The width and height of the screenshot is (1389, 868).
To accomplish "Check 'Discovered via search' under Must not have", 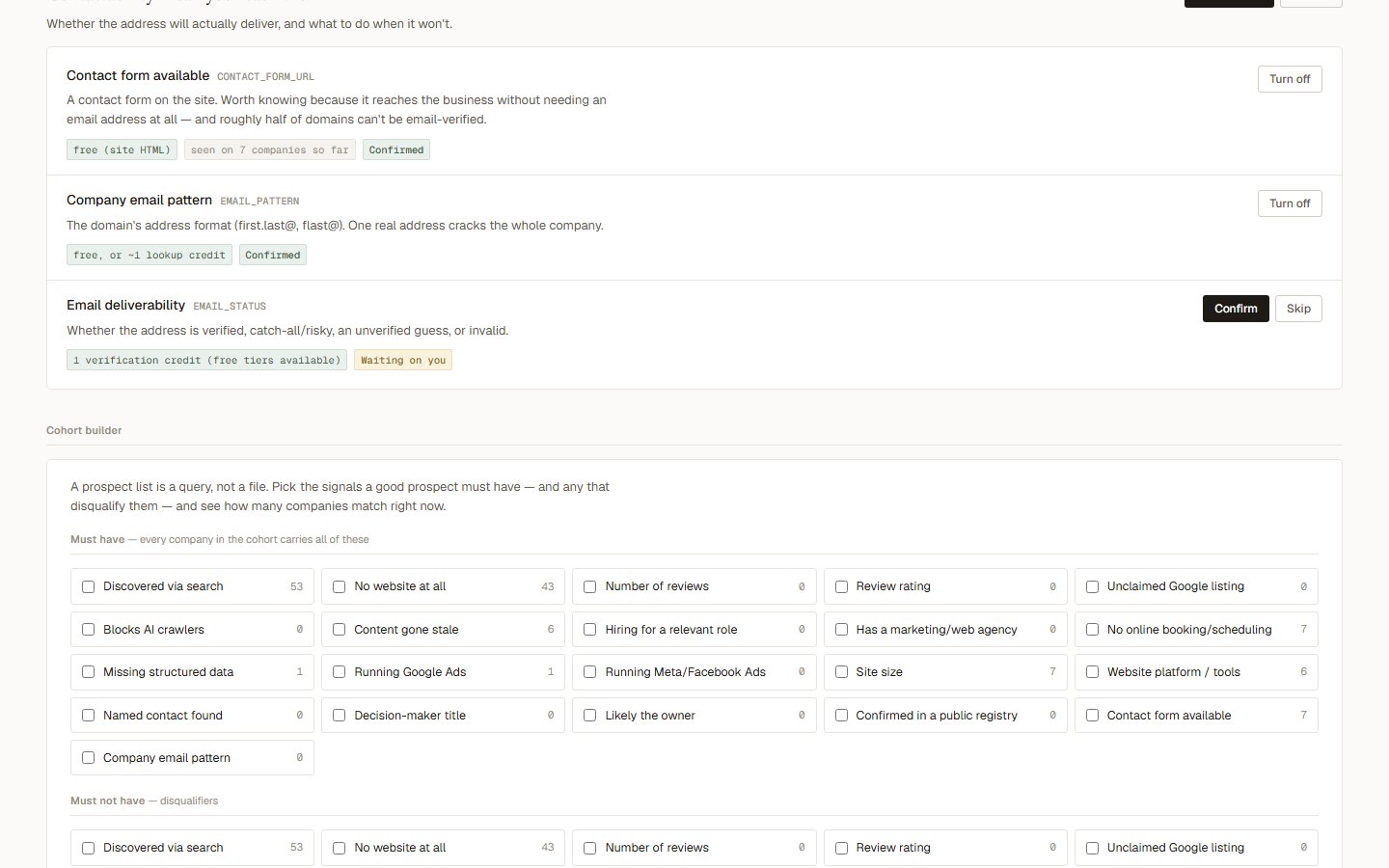I will tap(89, 848).
